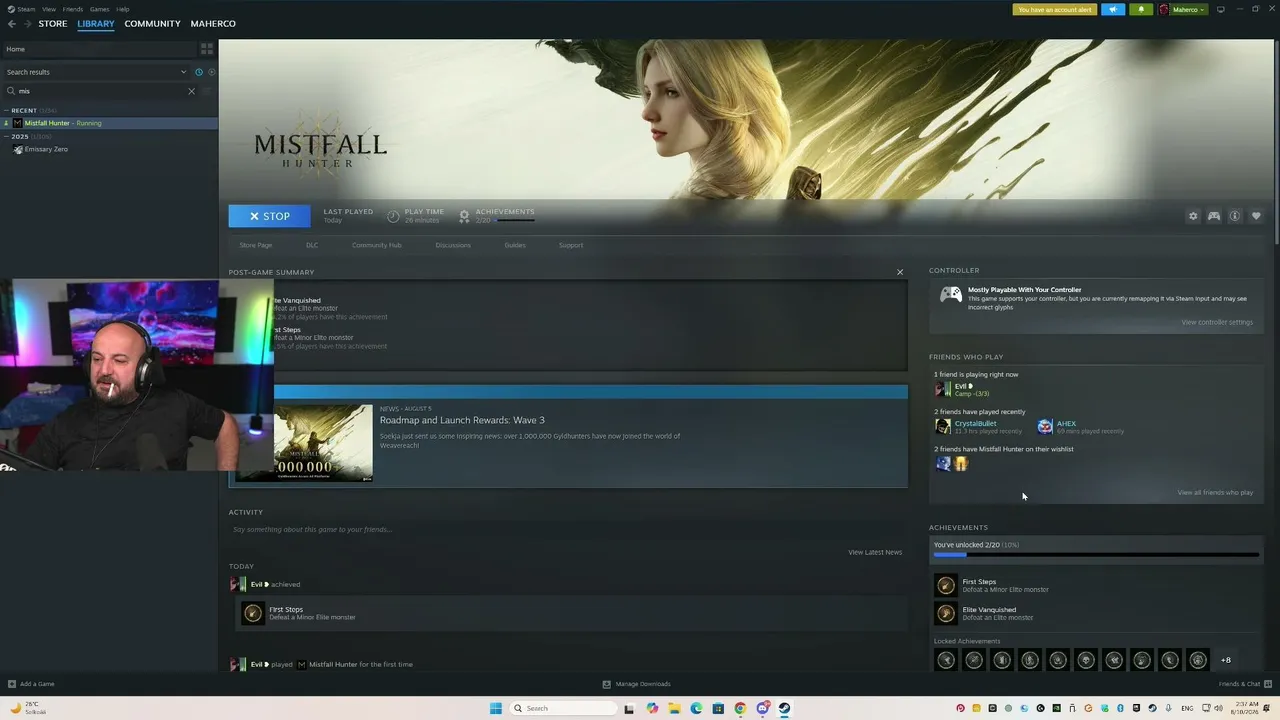Open the announcements megaphone button
This screenshot has width=1280, height=720.
point(1113,9)
